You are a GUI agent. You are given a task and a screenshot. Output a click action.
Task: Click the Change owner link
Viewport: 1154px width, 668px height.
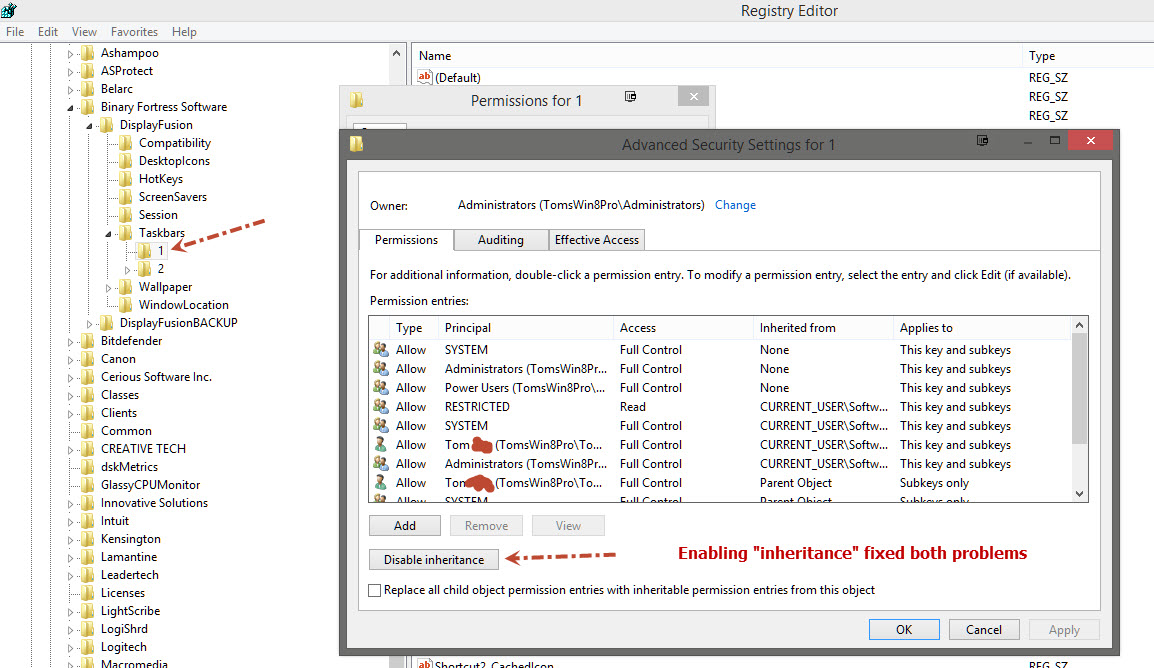pos(735,205)
